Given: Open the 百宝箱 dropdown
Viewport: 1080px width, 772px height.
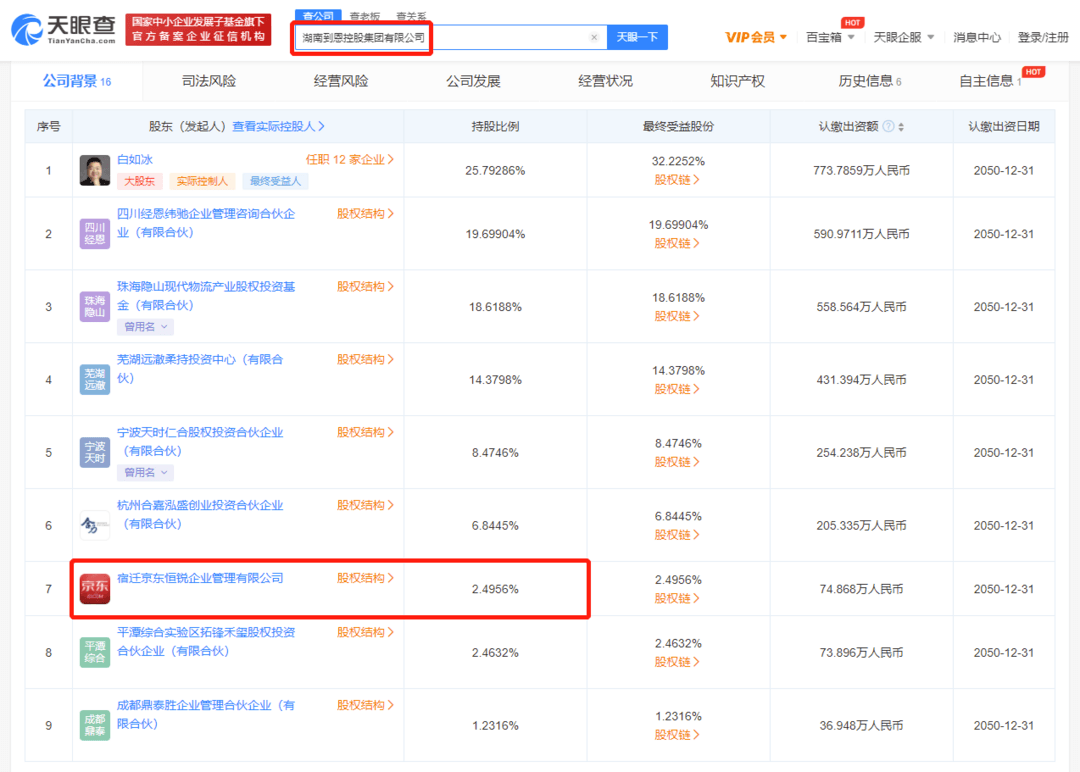Looking at the screenshot, I should click(x=830, y=37).
